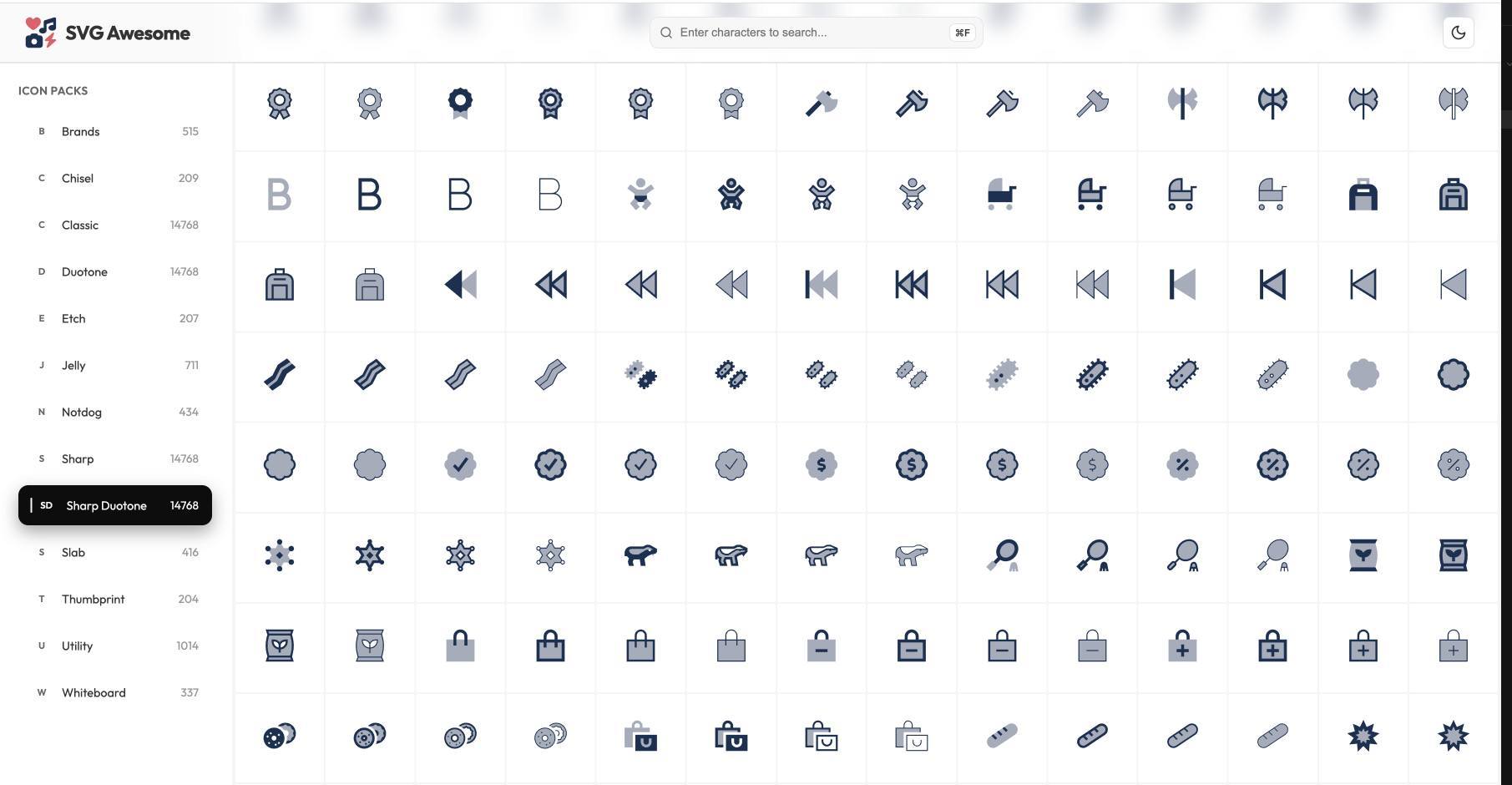Click the award ribbon with dark filled rosette
The height and width of the screenshot is (785, 1512).
(460, 104)
